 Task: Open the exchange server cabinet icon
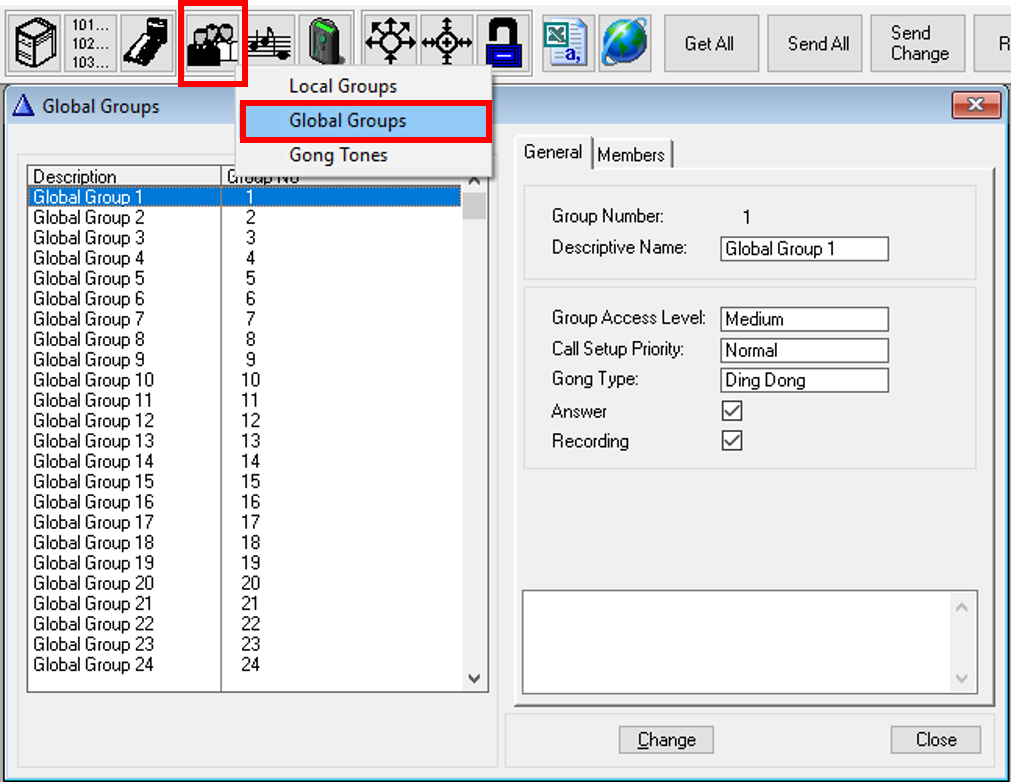tap(35, 43)
